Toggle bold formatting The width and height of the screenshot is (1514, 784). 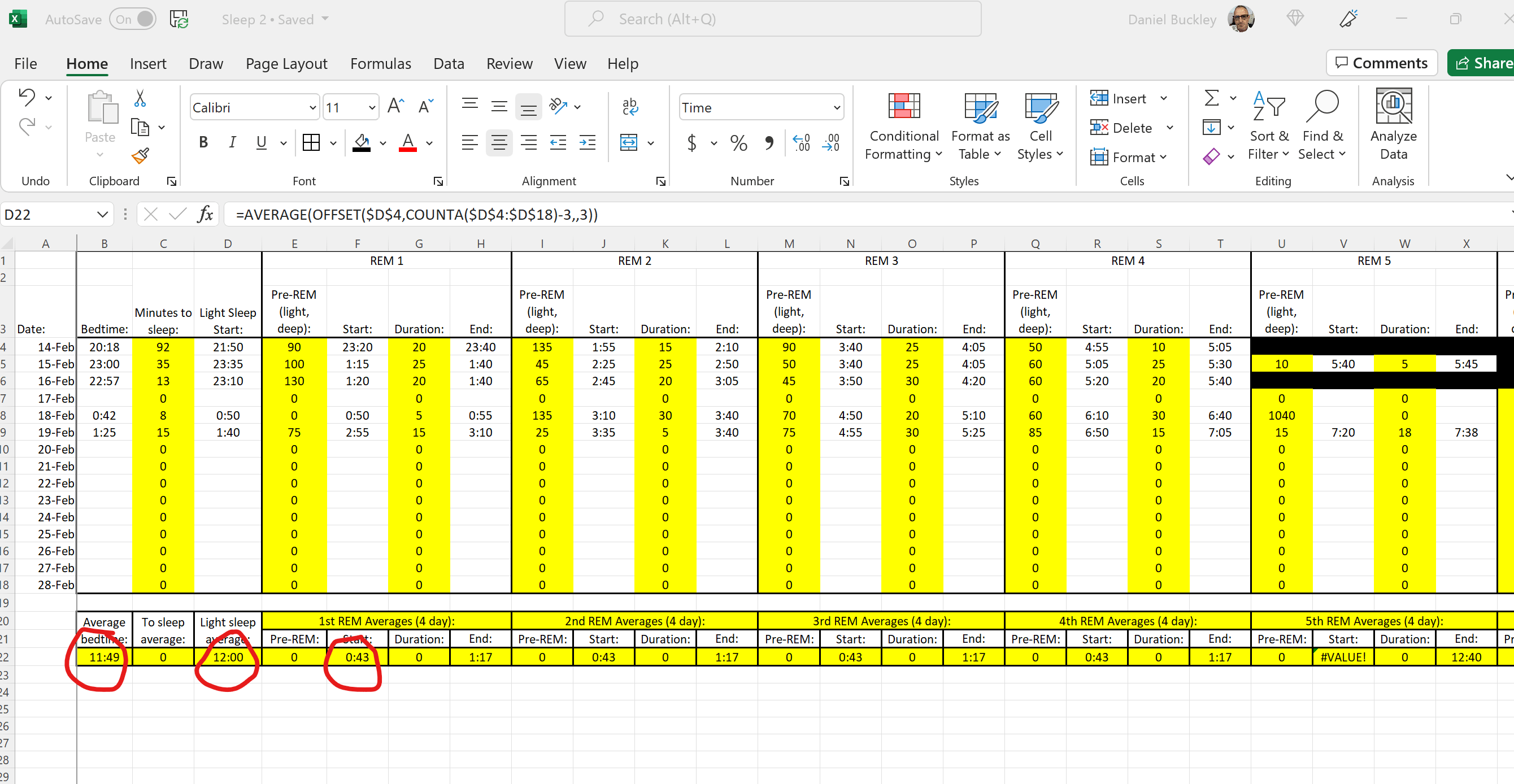click(203, 143)
